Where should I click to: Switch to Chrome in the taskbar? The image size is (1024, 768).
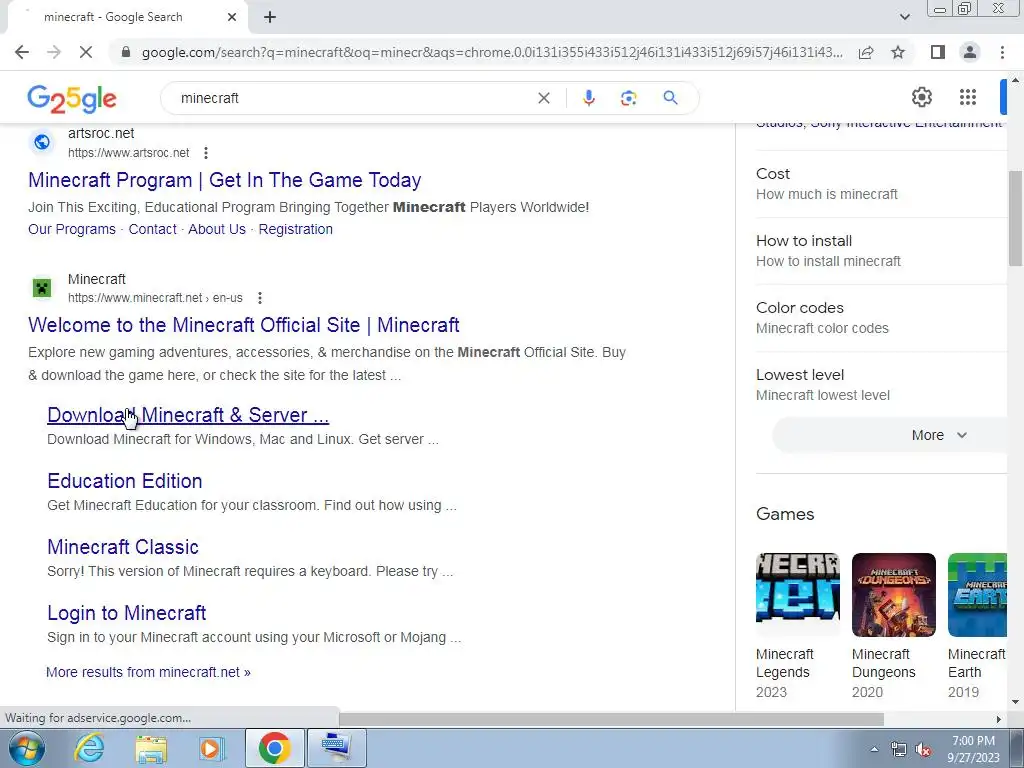274,748
